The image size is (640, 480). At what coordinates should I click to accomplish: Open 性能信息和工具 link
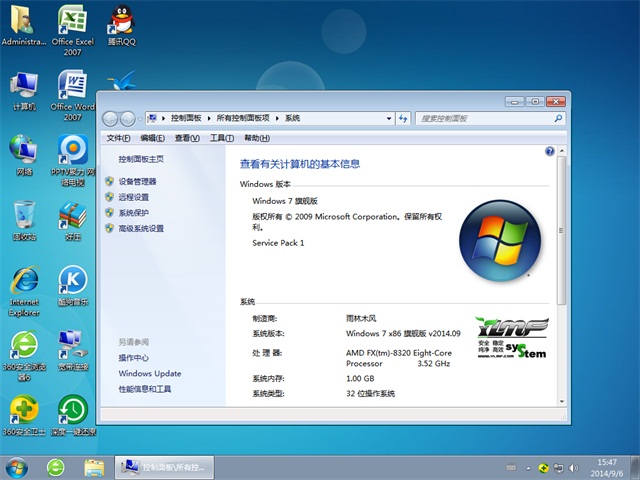tap(144, 389)
